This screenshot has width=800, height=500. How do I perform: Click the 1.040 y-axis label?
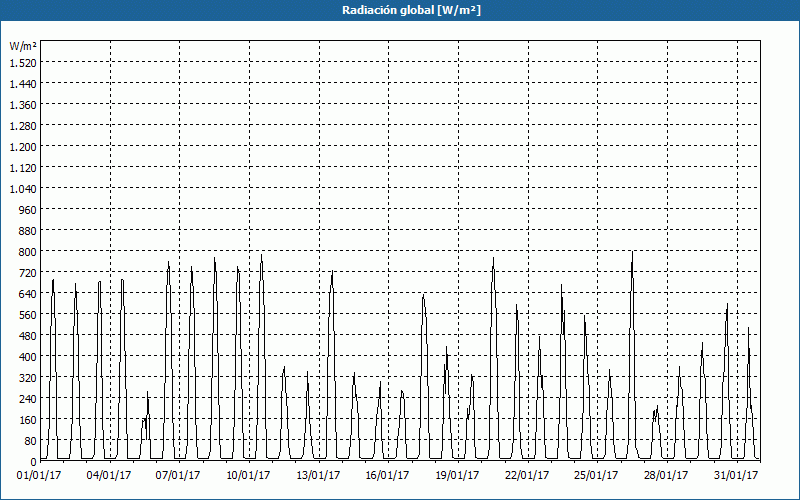(23, 189)
